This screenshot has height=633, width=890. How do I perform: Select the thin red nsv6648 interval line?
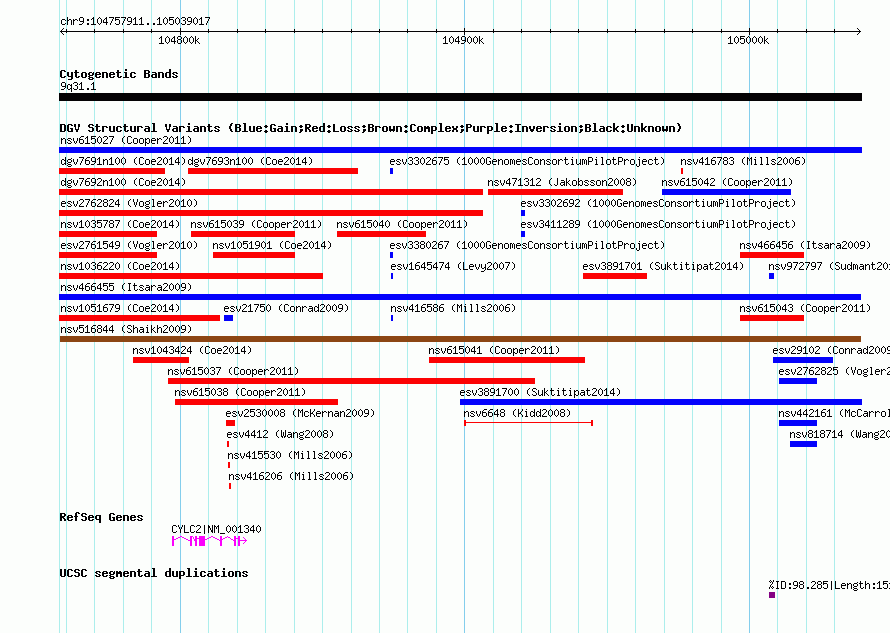[x=528, y=423]
